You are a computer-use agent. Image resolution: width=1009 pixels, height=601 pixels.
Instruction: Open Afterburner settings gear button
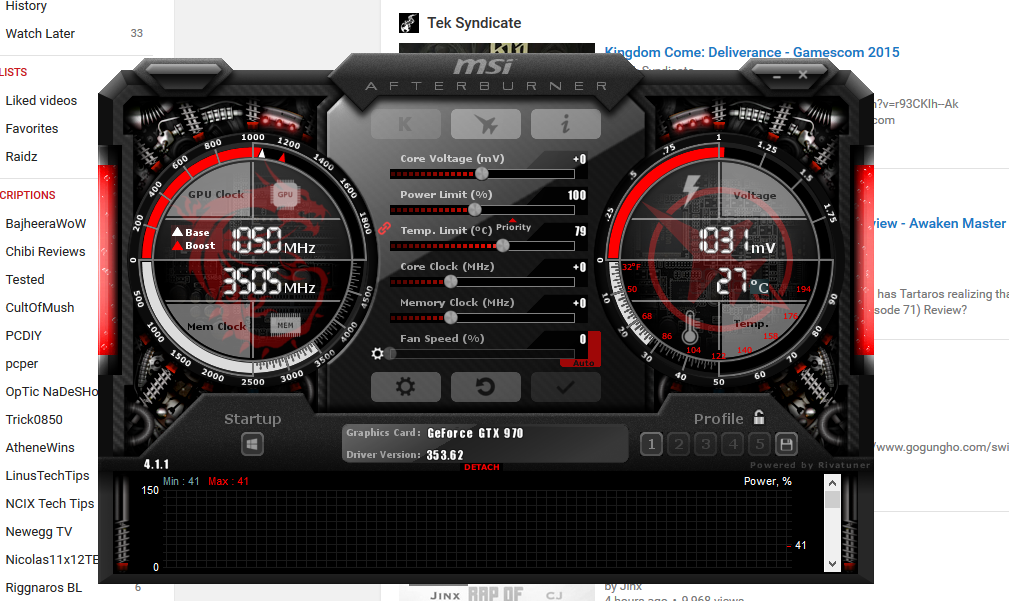click(405, 387)
